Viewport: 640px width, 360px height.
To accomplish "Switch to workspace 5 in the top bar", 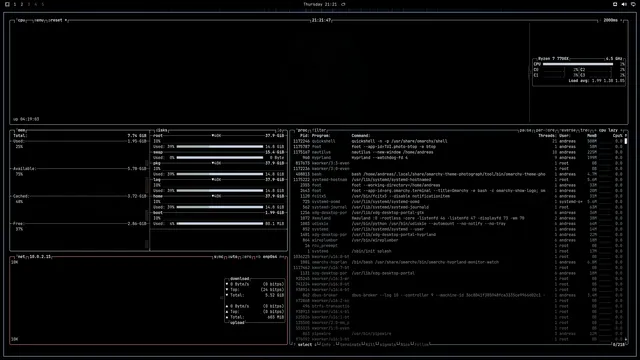I will pos(42,4).
